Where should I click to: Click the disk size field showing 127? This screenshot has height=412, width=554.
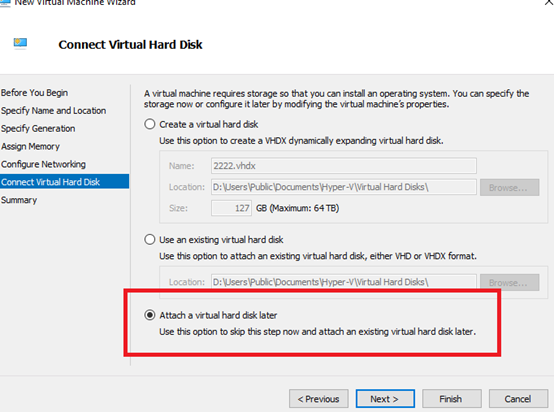tap(231, 208)
